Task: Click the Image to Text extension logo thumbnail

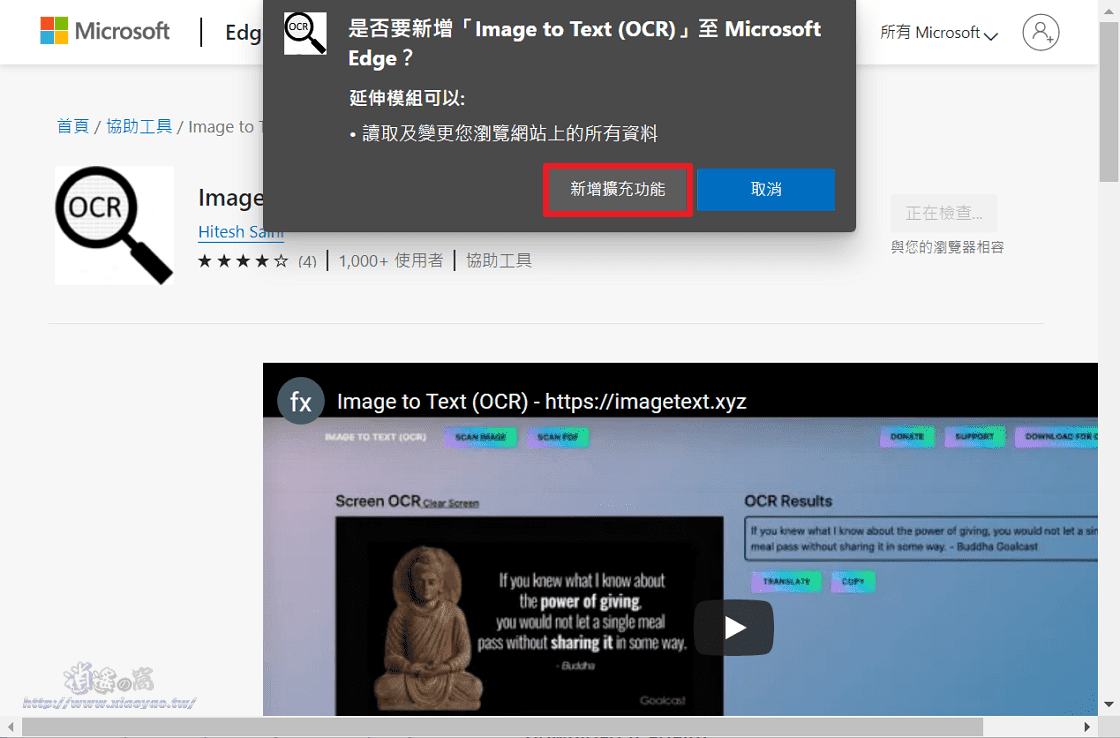Action: coord(113,225)
